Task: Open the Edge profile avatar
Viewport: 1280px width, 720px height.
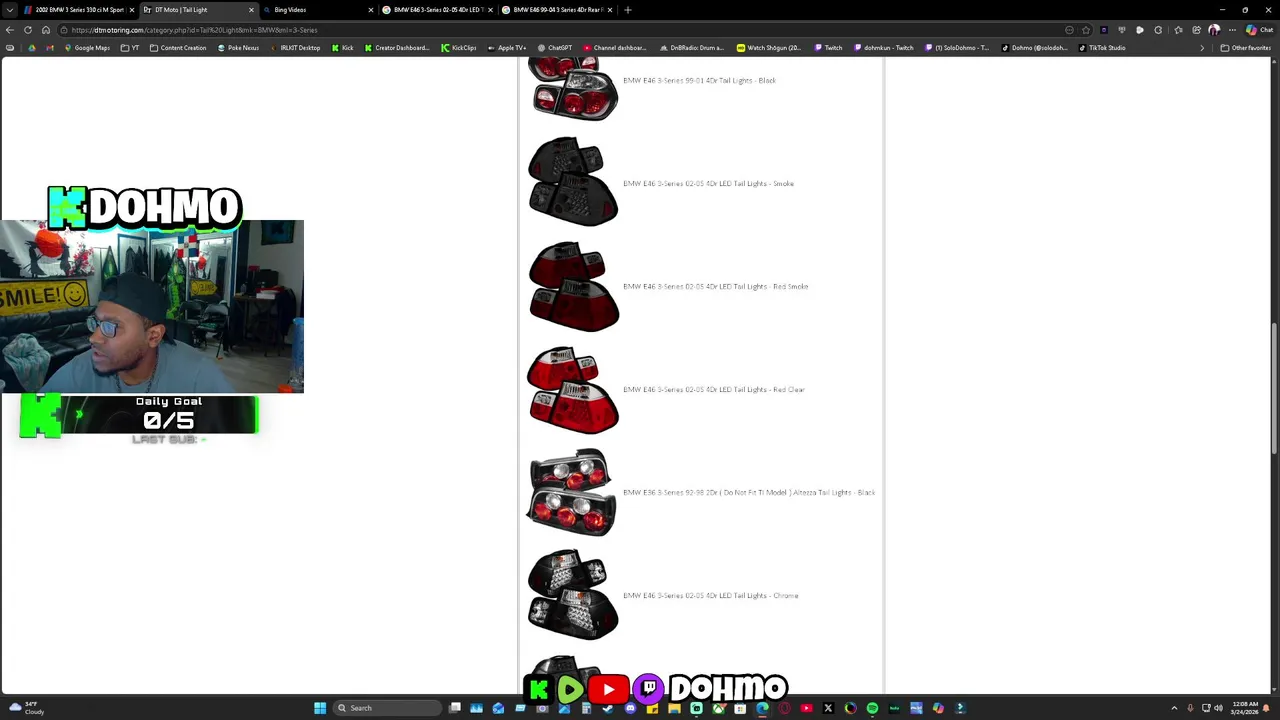Action: coord(1214,30)
